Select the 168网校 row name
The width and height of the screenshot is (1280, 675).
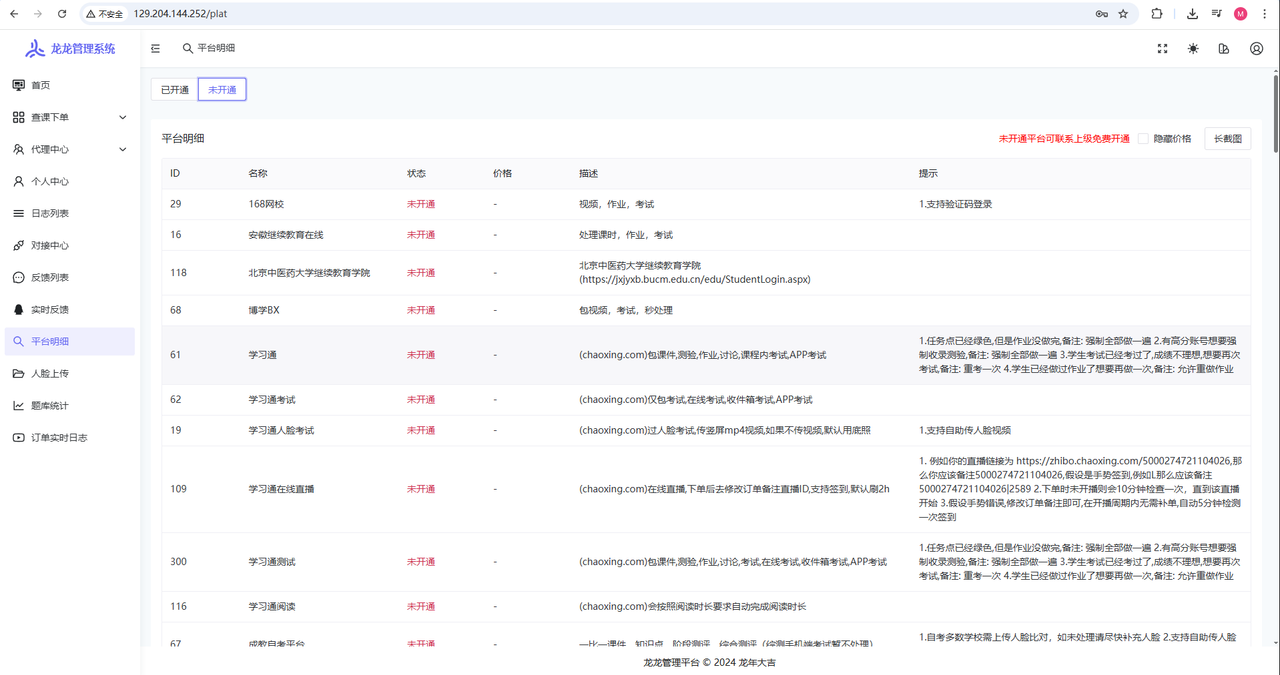pos(266,204)
